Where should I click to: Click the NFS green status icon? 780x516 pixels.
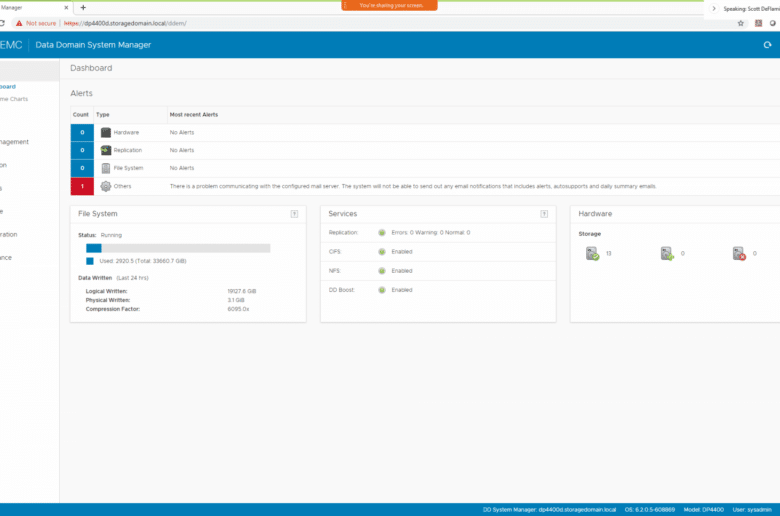pyautogui.click(x=382, y=271)
